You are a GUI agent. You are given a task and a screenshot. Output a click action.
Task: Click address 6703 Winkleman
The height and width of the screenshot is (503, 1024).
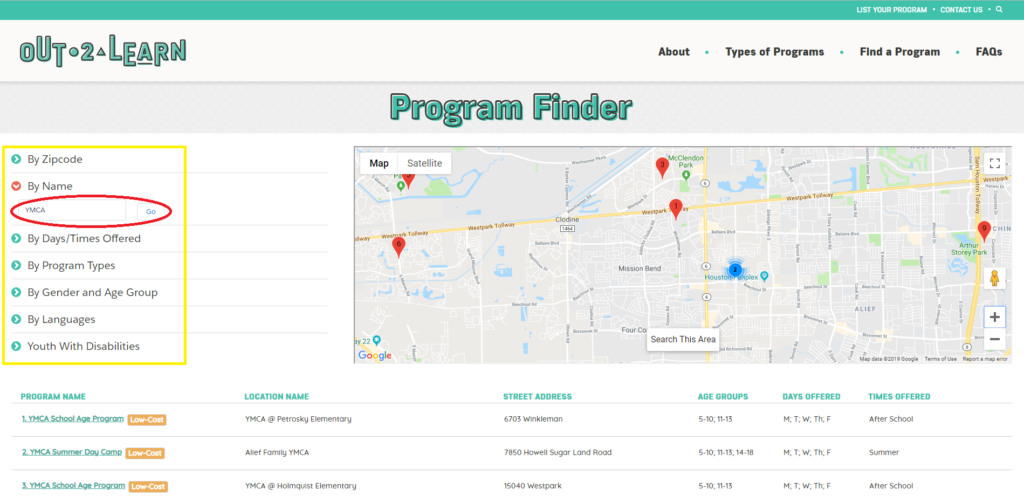click(534, 419)
